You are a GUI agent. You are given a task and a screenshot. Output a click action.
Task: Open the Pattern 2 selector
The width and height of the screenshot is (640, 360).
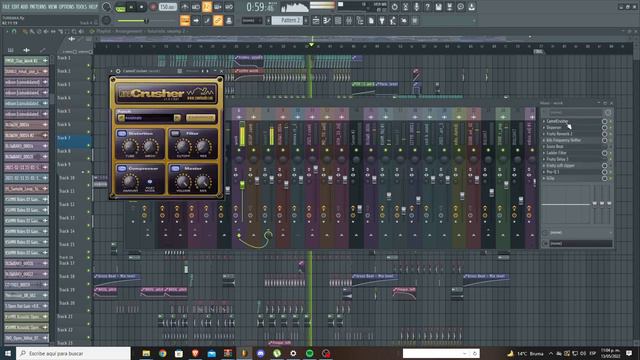[287, 20]
